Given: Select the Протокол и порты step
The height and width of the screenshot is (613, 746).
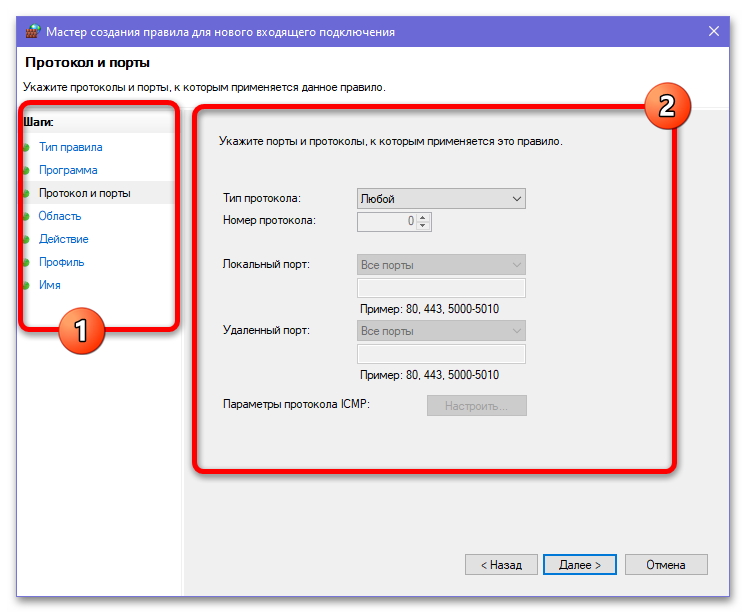Looking at the screenshot, I should coord(85,193).
